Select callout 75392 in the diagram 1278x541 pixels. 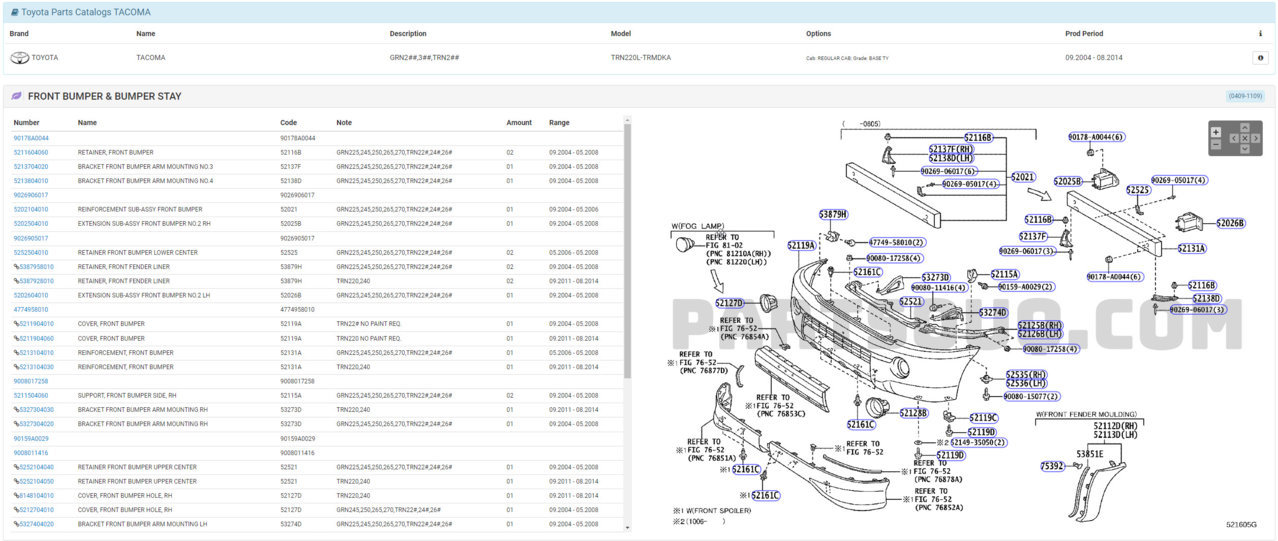pyautogui.click(x=1052, y=466)
